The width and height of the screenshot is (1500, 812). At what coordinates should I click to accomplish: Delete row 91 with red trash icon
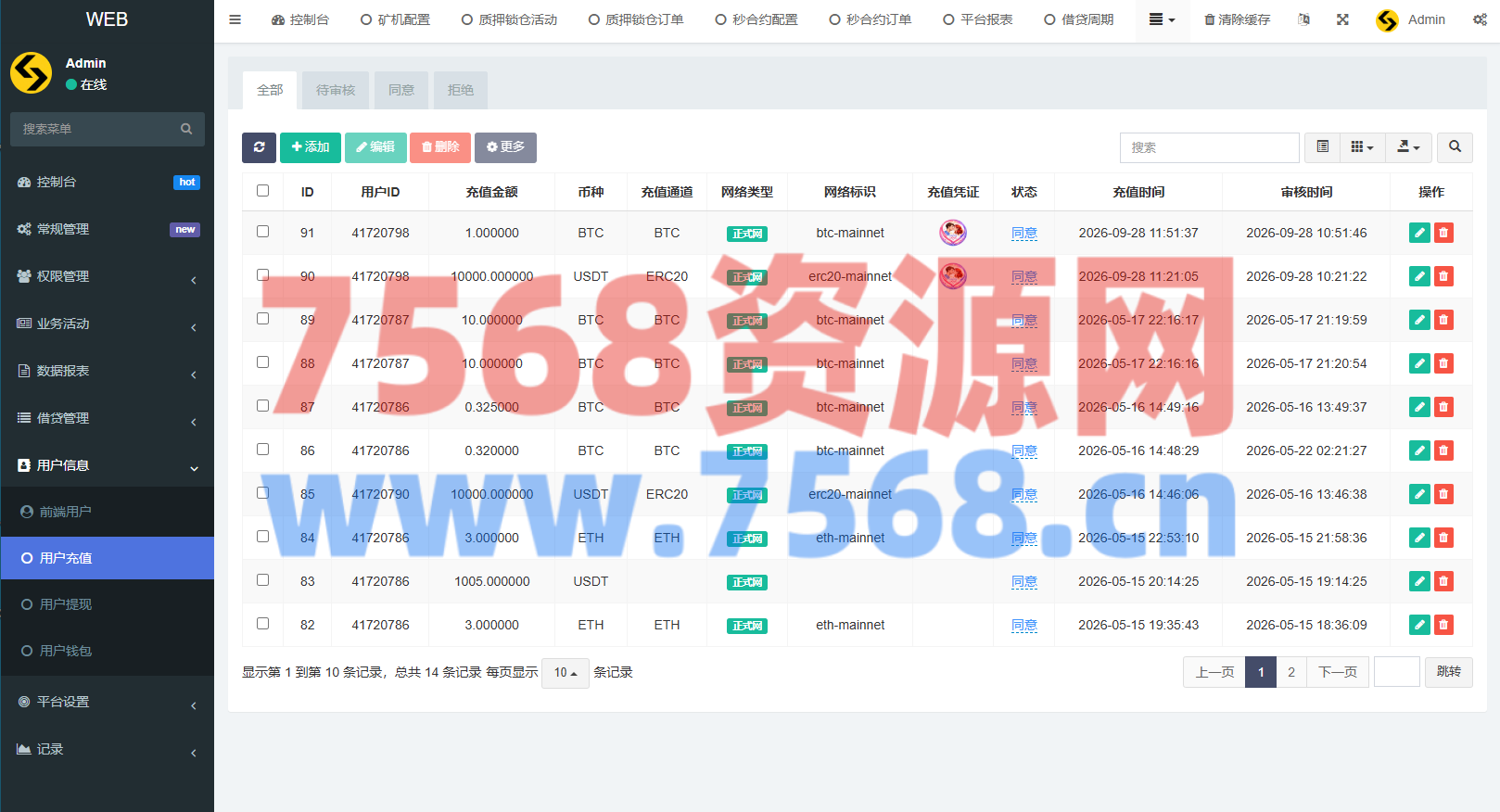point(1443,233)
